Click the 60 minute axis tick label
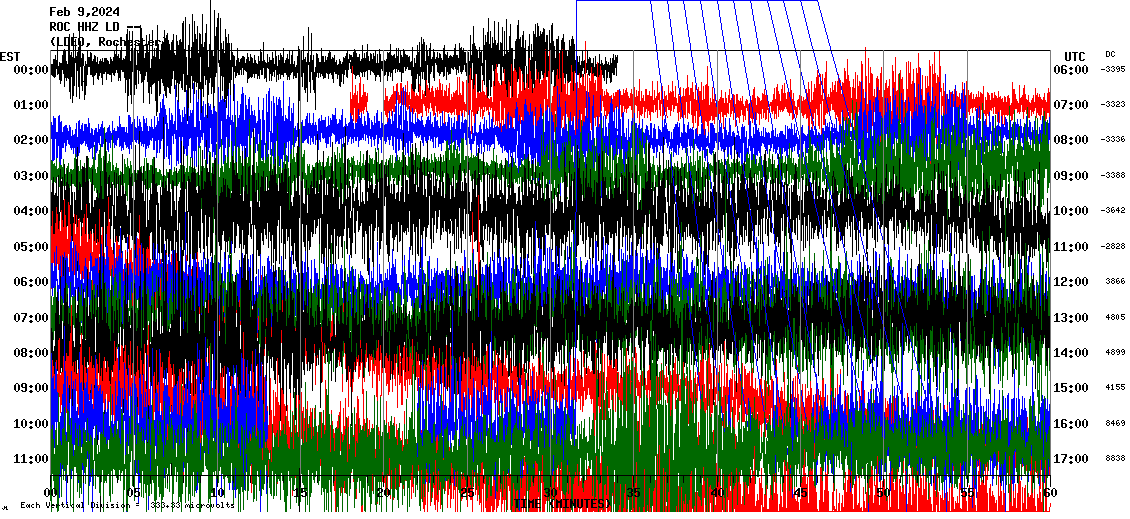 [x=1048, y=493]
